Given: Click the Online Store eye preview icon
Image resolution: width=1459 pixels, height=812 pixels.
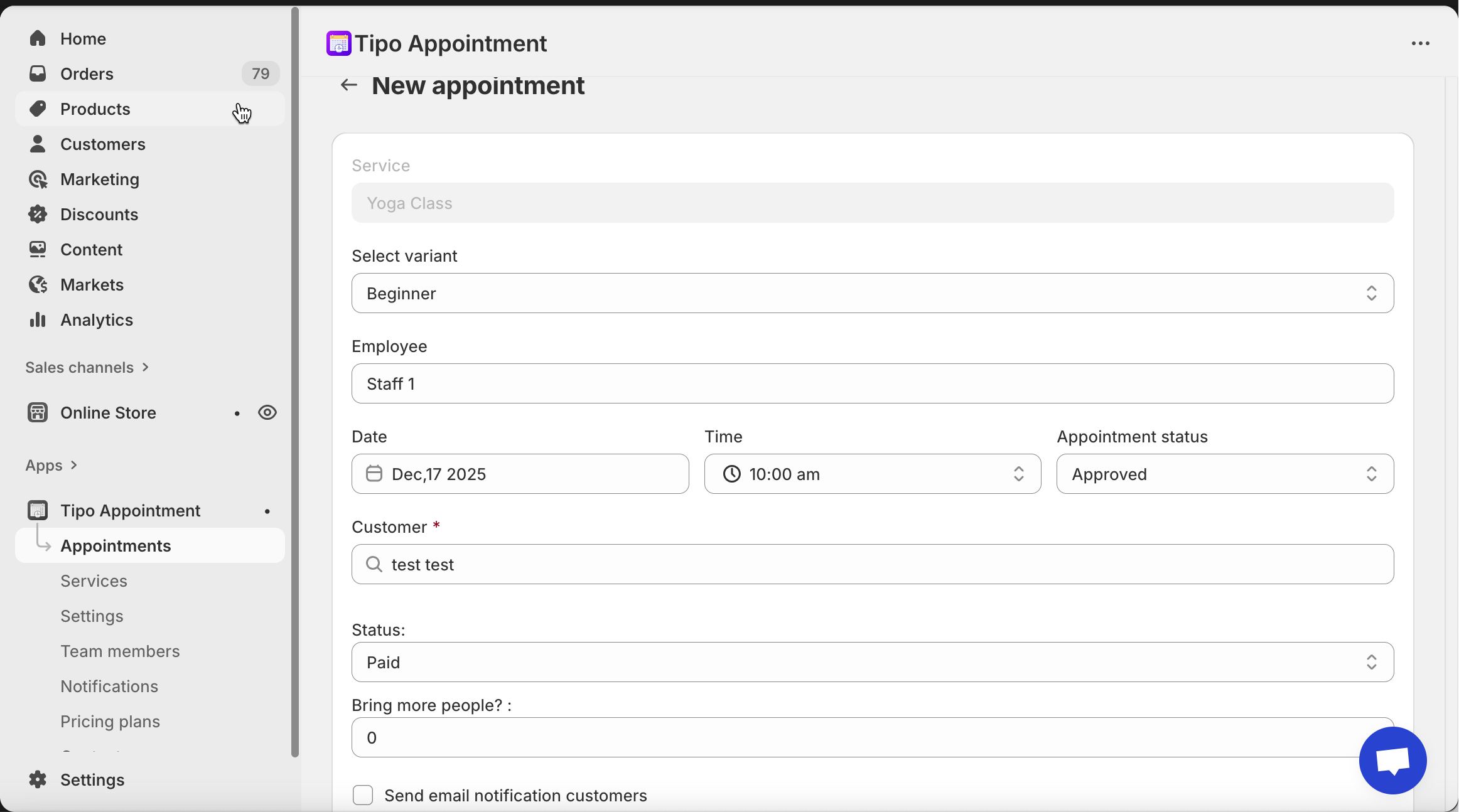Looking at the screenshot, I should click(x=267, y=413).
